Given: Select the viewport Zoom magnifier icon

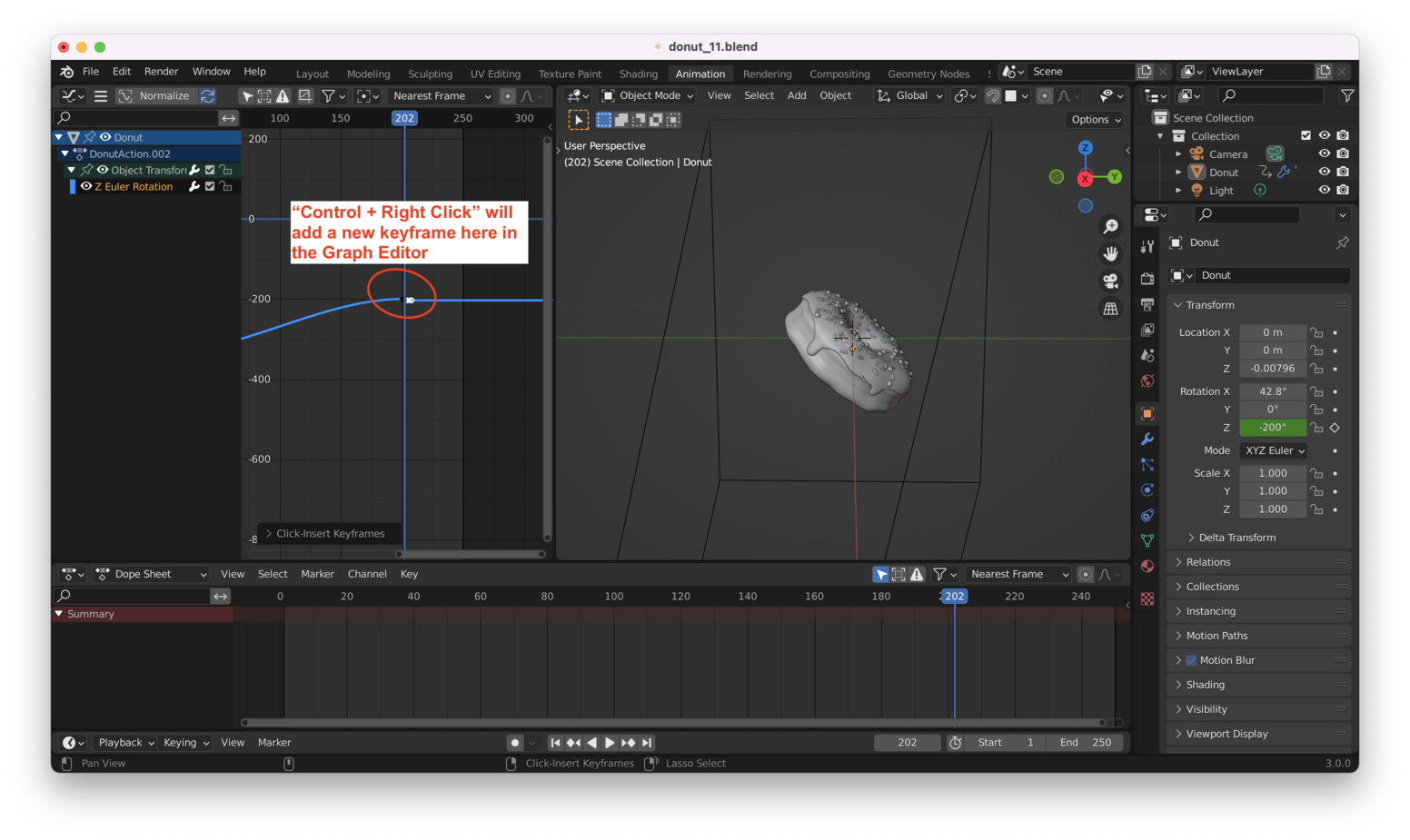Looking at the screenshot, I should [1110, 226].
